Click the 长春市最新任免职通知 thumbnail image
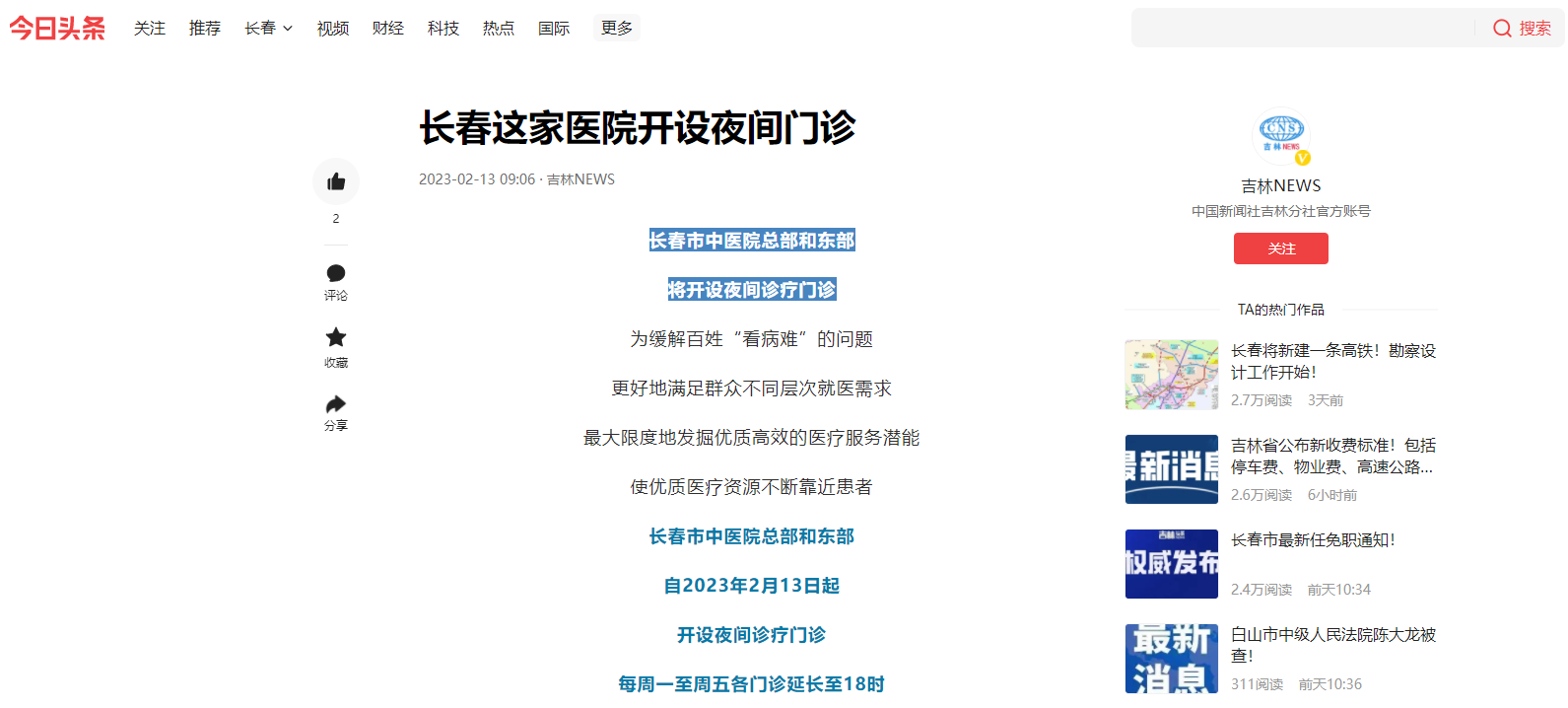The height and width of the screenshot is (708, 1568). 1172,564
